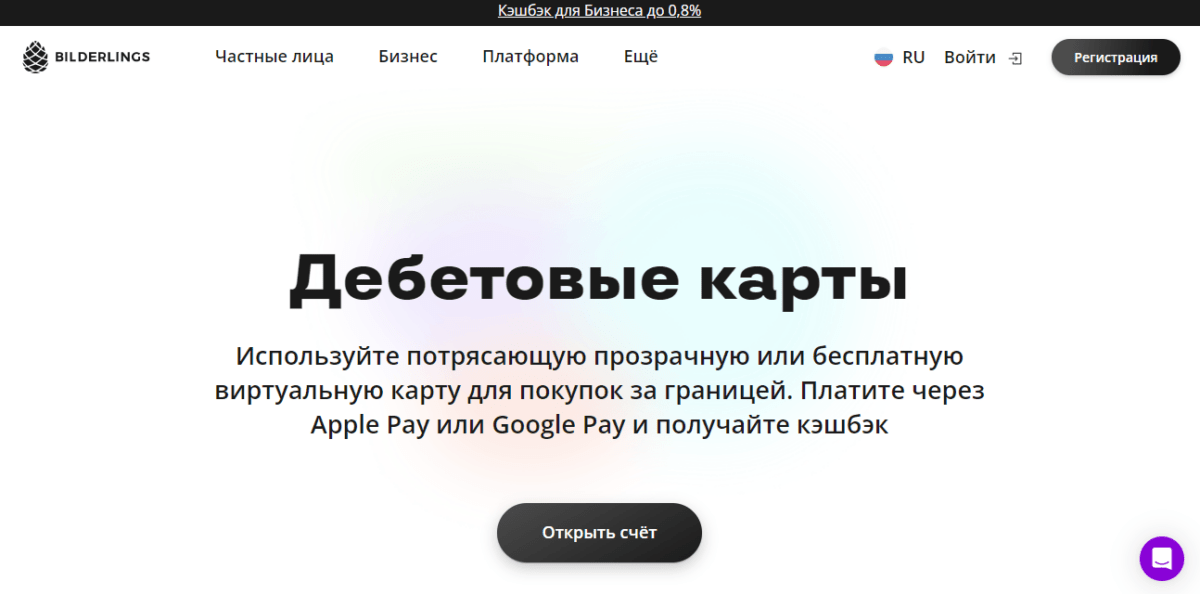Viewport: 1200px width, 594px height.
Task: Click the Регистрация button
Action: (x=1116, y=57)
